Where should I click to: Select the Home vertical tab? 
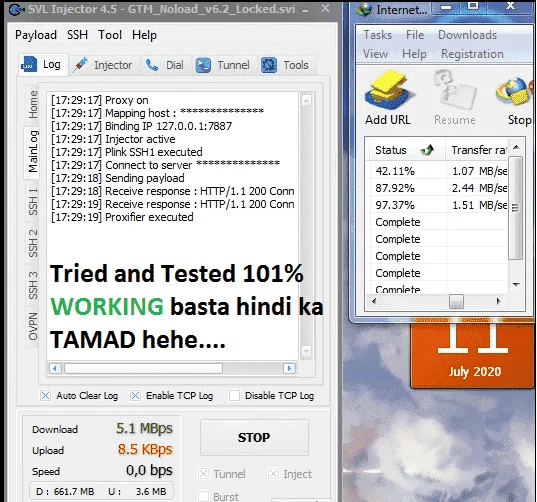[x=33, y=104]
